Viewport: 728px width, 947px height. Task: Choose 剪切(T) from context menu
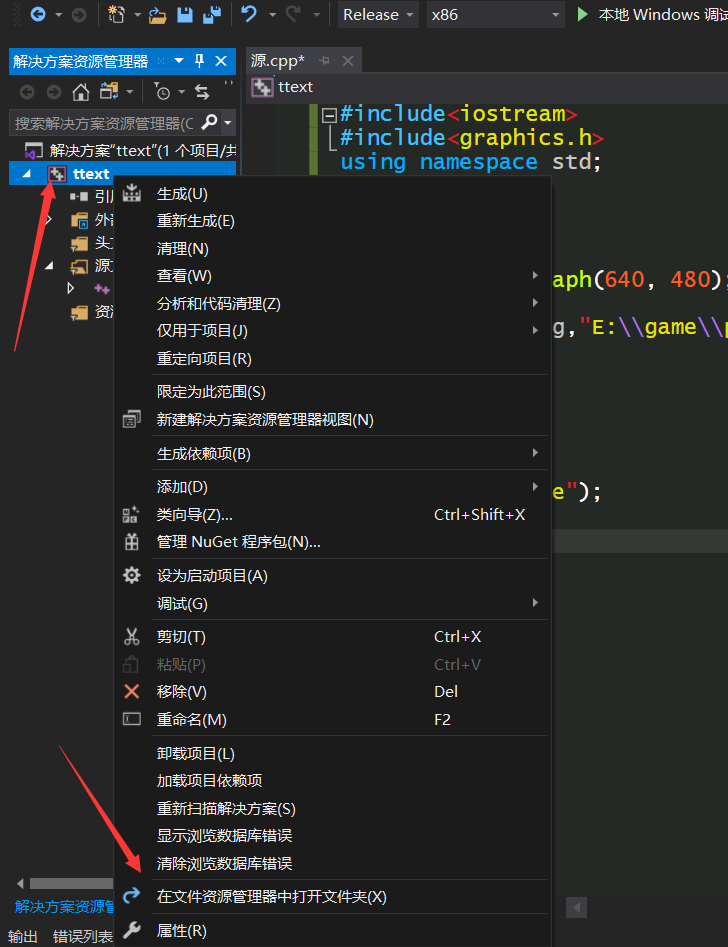pyautogui.click(x=332, y=637)
